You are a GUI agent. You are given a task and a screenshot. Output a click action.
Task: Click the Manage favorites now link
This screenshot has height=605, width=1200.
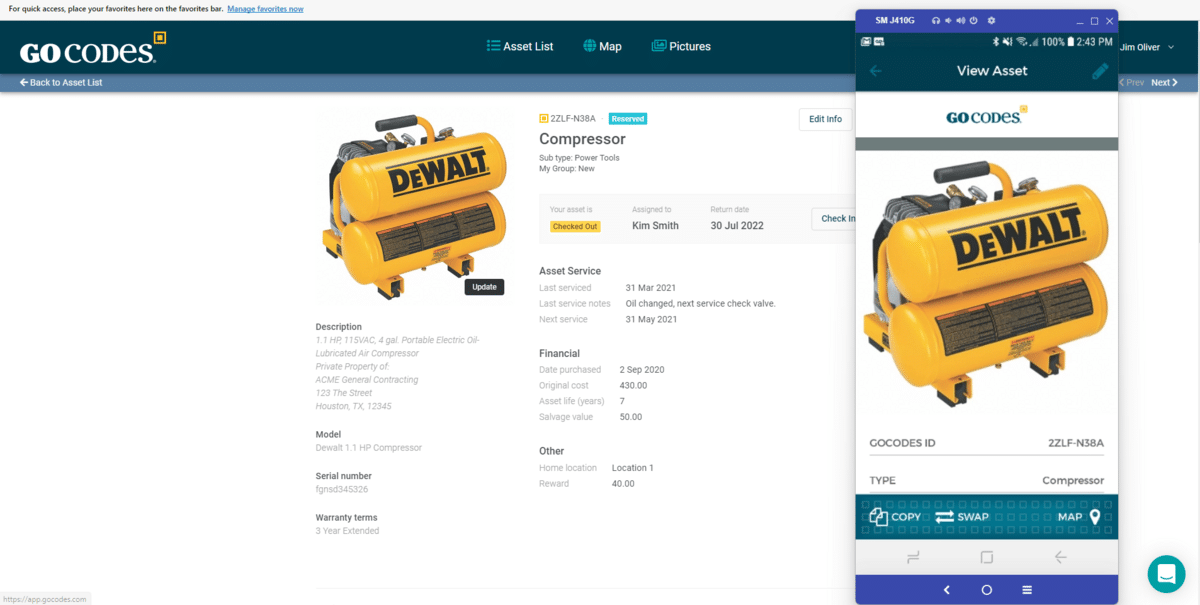point(265,9)
